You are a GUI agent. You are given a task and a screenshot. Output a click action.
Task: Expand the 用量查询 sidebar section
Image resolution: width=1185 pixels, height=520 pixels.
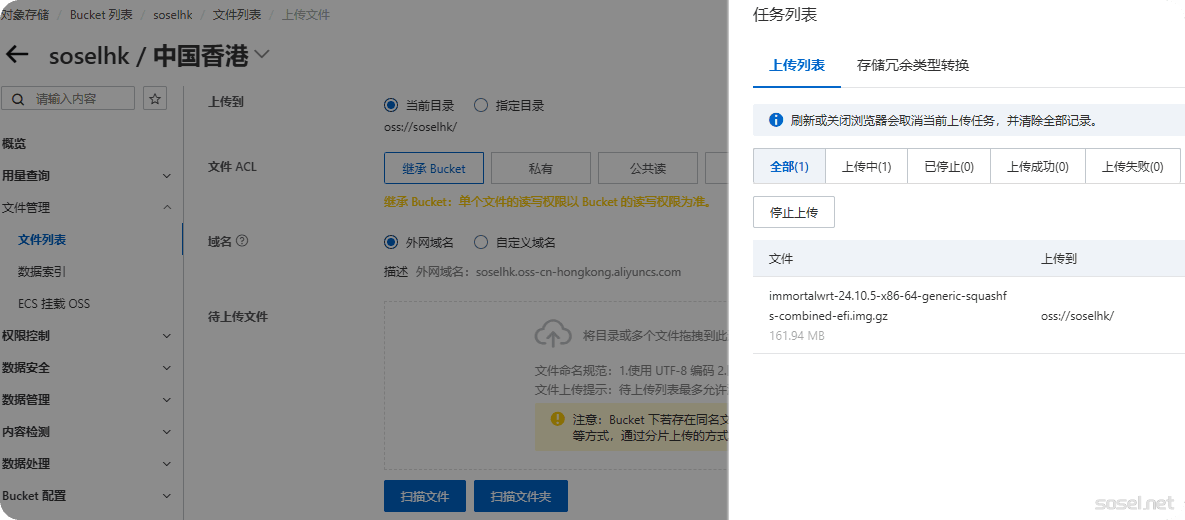(x=166, y=176)
